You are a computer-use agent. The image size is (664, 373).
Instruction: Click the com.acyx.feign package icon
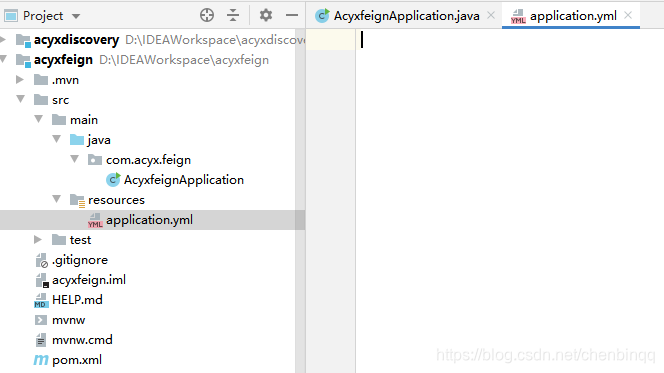pos(95,160)
